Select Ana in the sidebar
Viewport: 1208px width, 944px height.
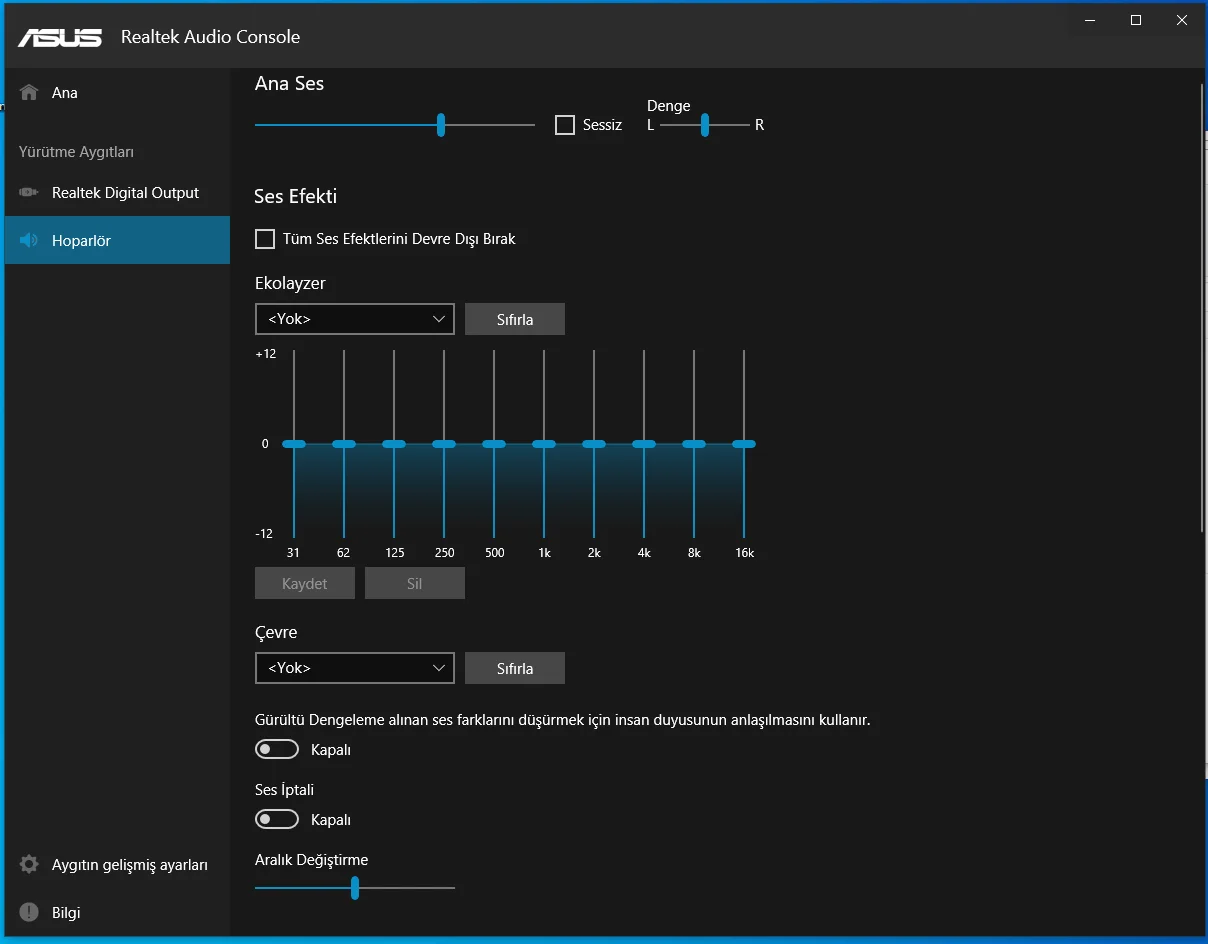tap(62, 92)
